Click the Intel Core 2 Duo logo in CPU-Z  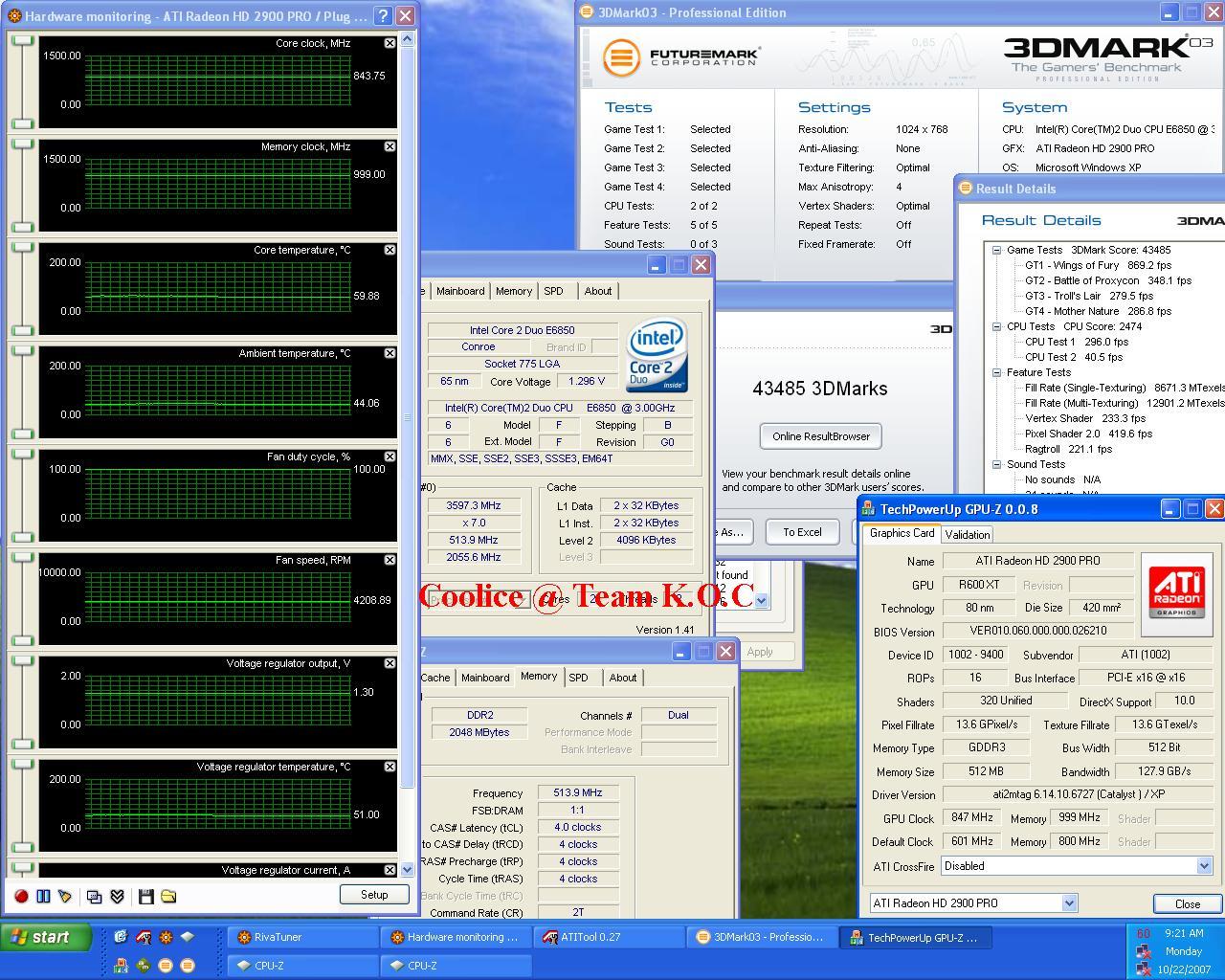pyautogui.click(x=657, y=356)
